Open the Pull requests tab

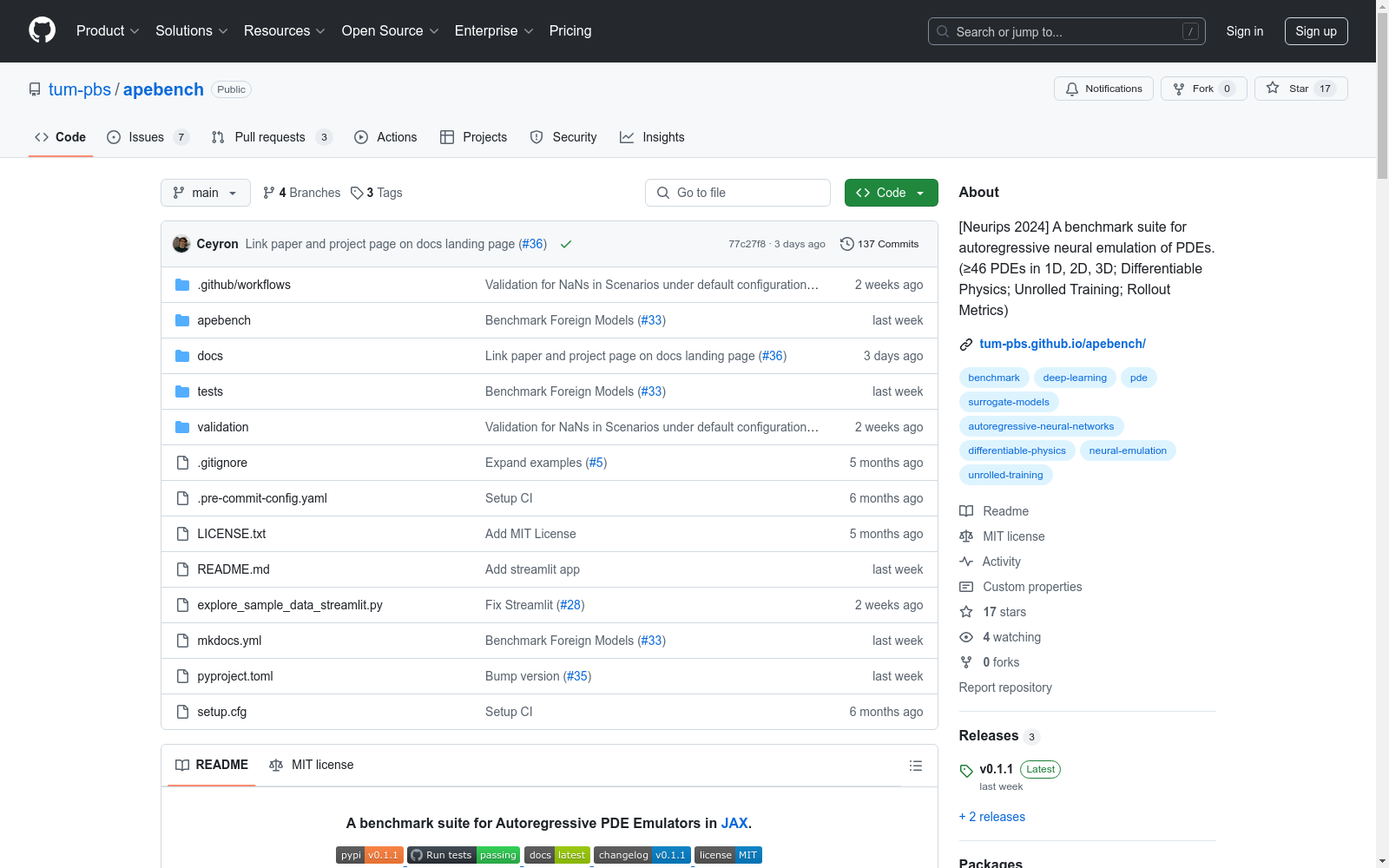coord(272,137)
